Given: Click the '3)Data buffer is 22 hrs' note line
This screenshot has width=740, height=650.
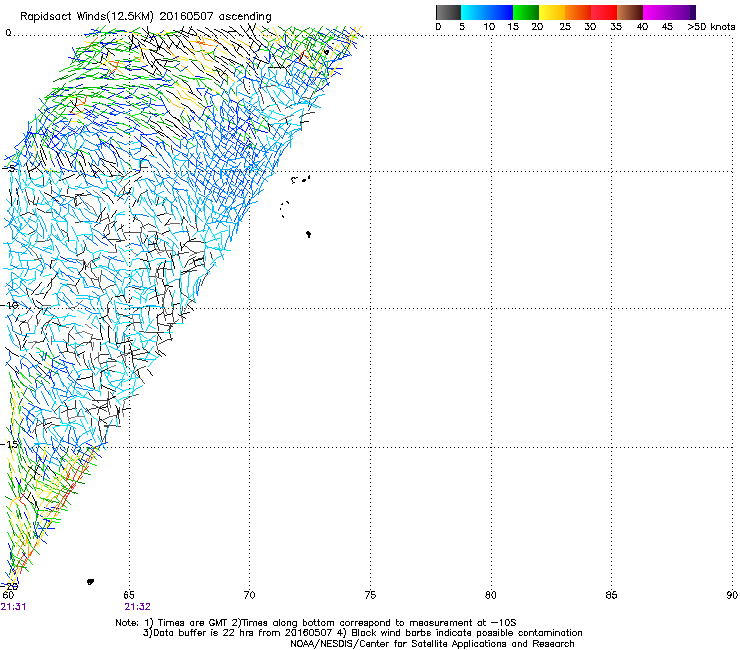Looking at the screenshot, I should click(x=362, y=633).
